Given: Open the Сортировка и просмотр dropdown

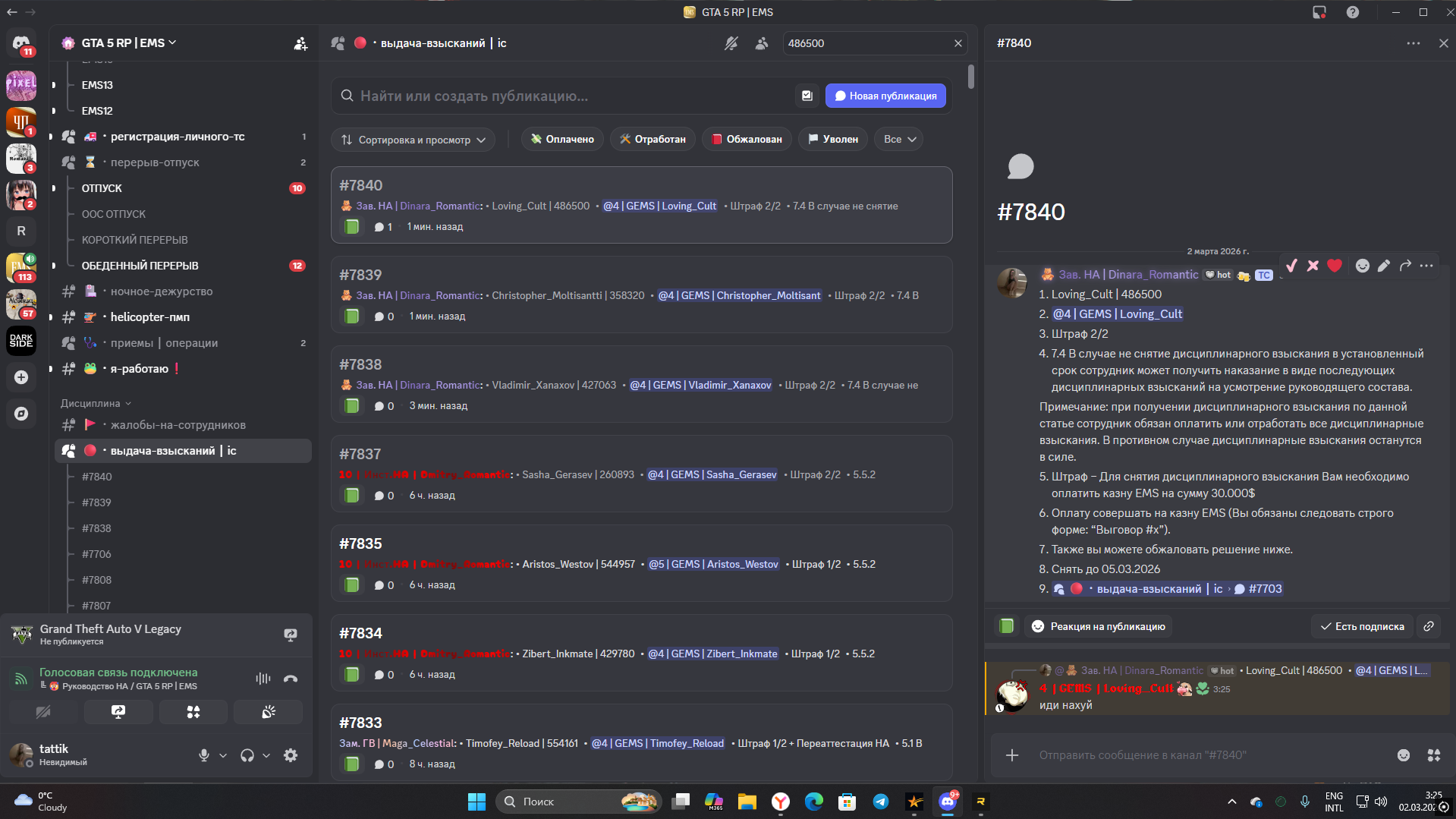Looking at the screenshot, I should [x=414, y=140].
